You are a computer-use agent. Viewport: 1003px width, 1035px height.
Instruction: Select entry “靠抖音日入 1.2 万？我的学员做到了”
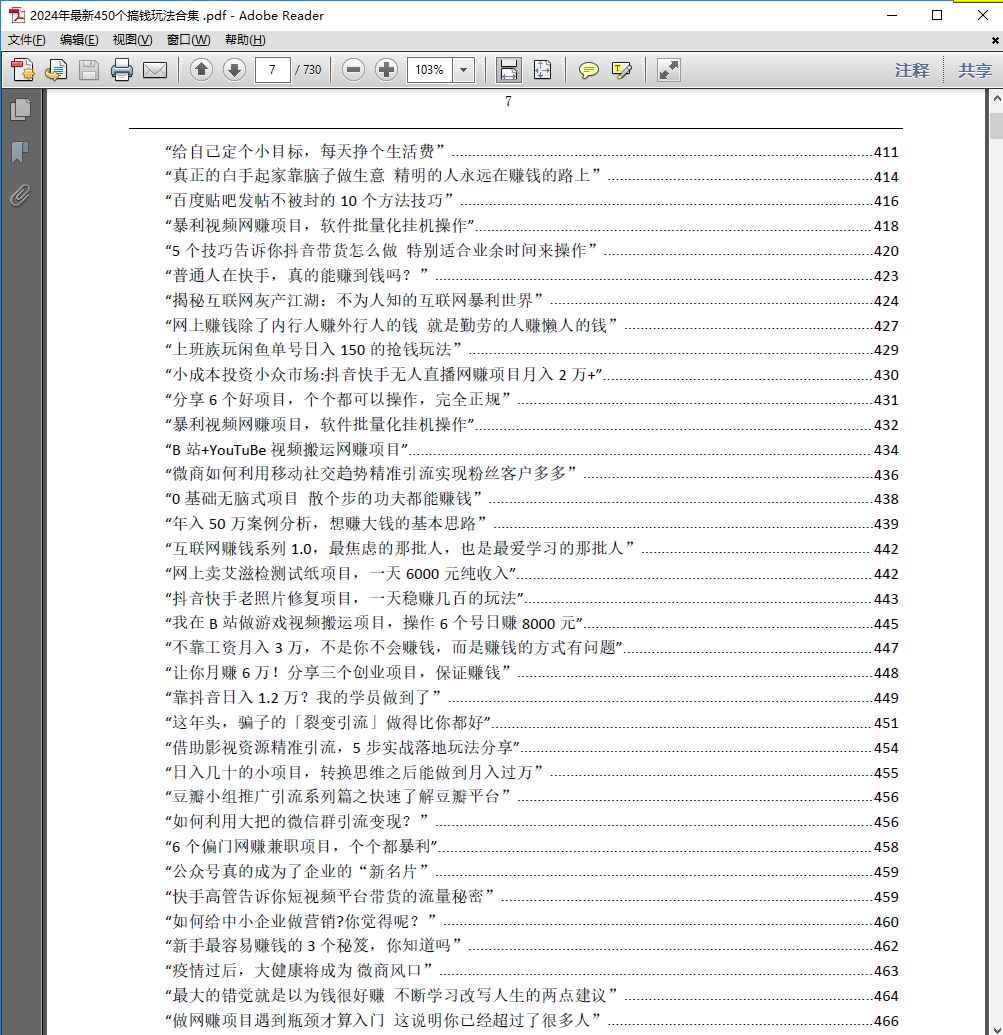(531, 698)
